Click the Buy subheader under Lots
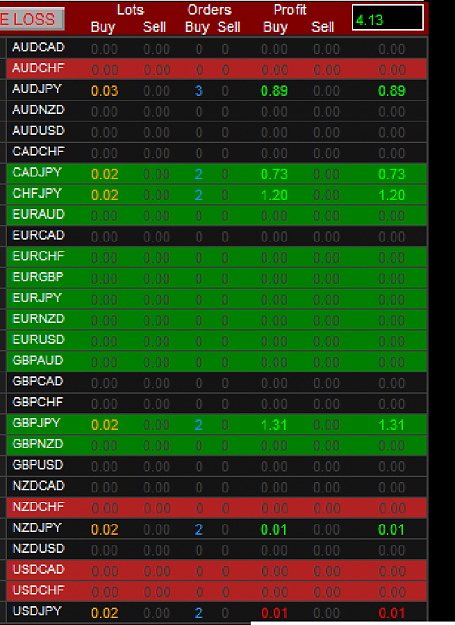Viewport: 455px width, 625px height. 103,27
